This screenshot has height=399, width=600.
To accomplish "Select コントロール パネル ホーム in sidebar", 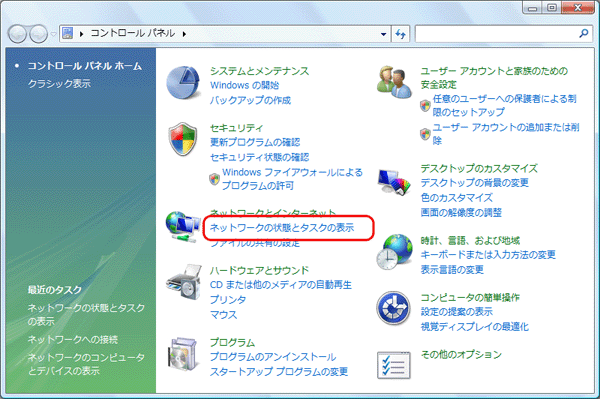I will [85, 66].
